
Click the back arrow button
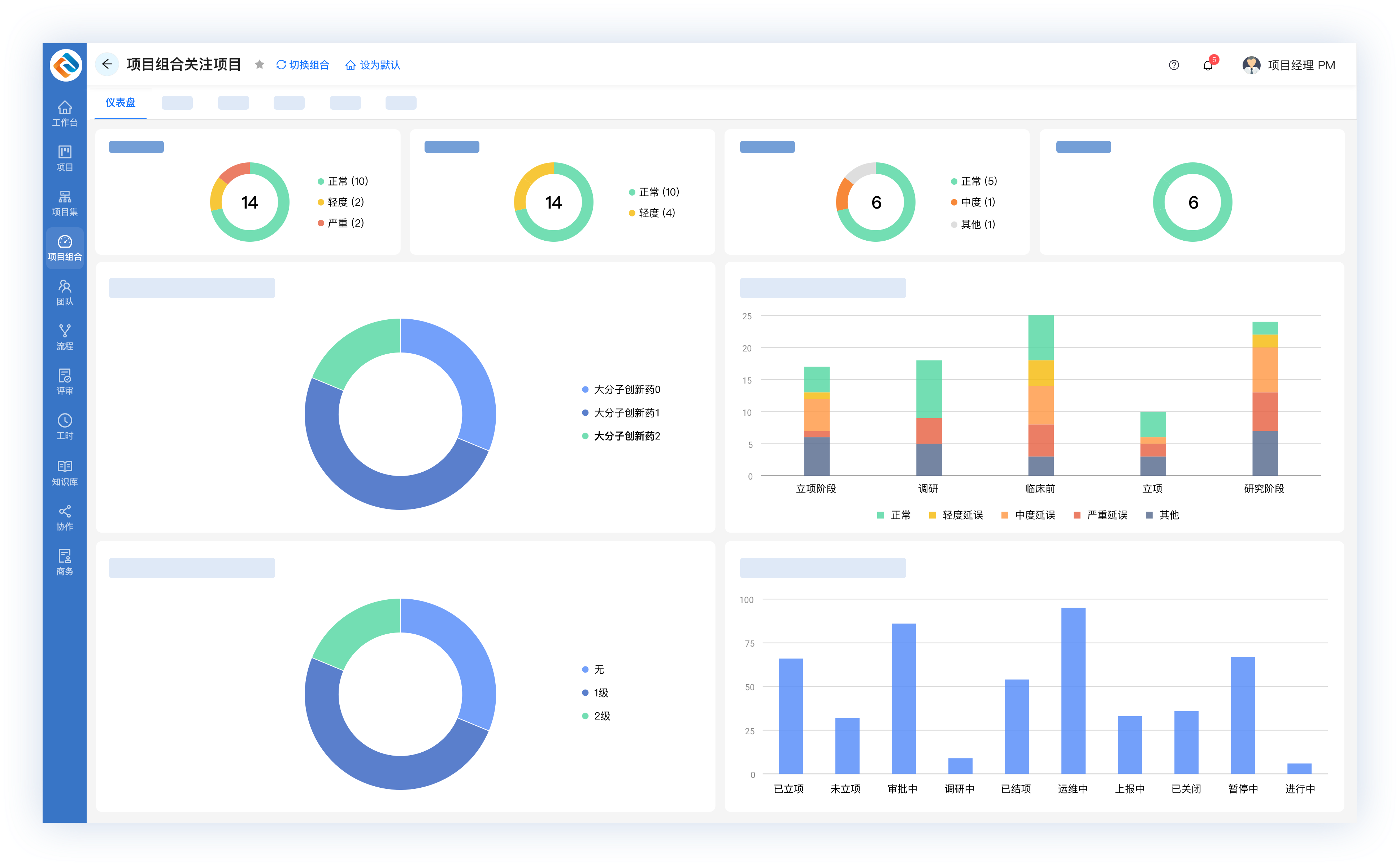coord(106,64)
